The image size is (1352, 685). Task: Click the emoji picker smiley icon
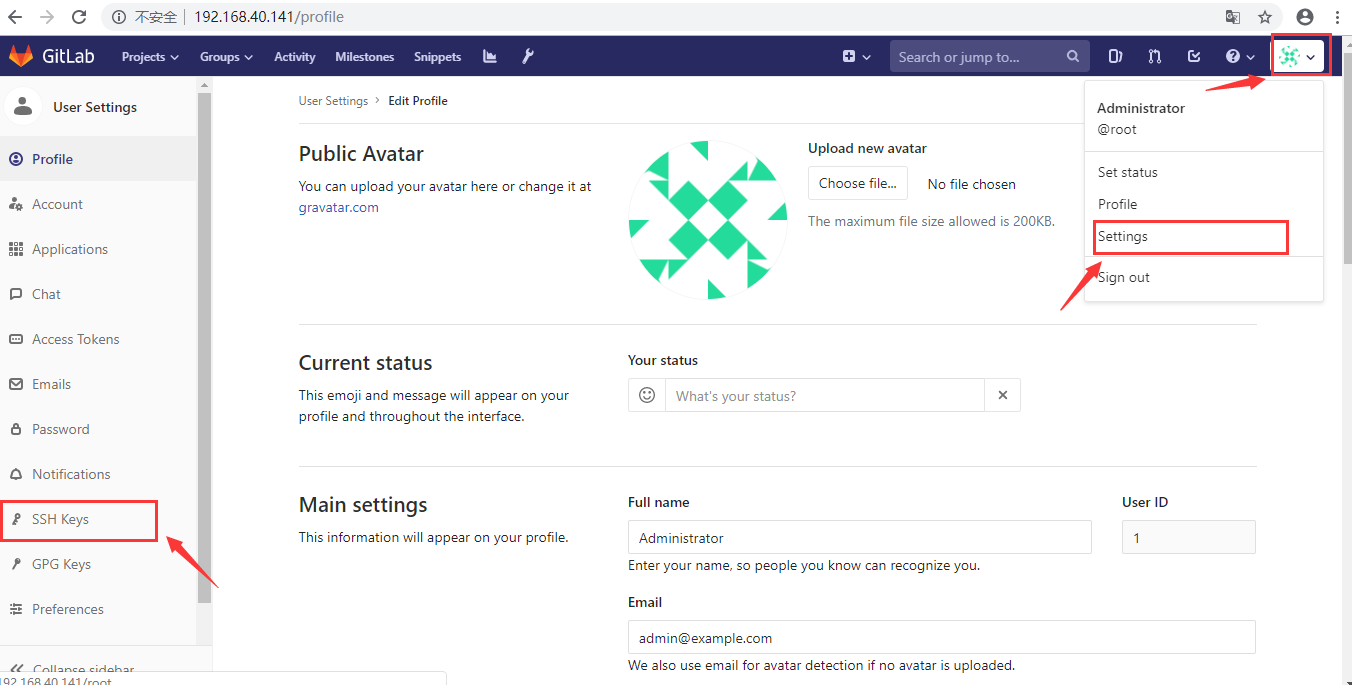(647, 395)
